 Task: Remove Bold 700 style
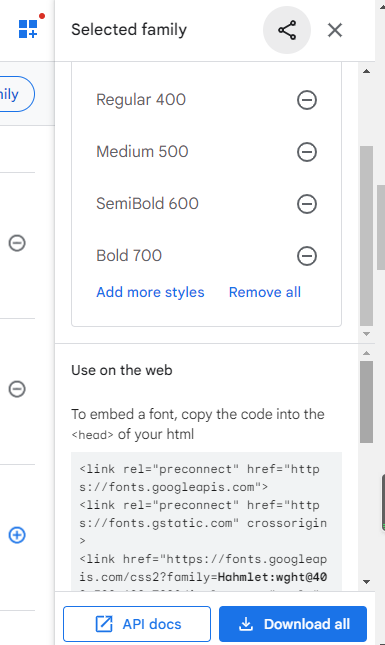tap(307, 256)
